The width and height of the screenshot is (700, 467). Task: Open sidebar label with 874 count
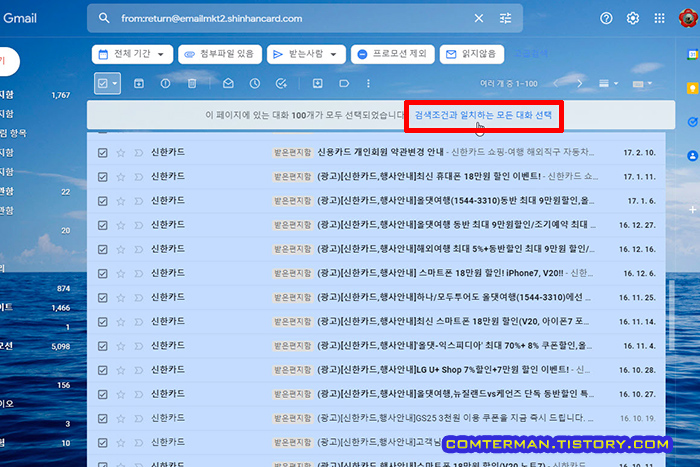click(36, 288)
